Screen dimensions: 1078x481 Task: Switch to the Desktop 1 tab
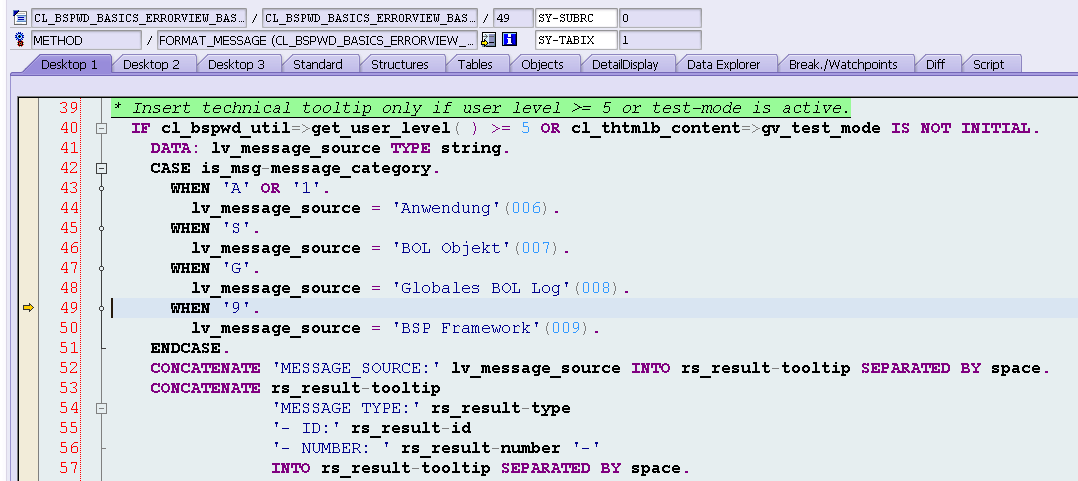(x=69, y=65)
